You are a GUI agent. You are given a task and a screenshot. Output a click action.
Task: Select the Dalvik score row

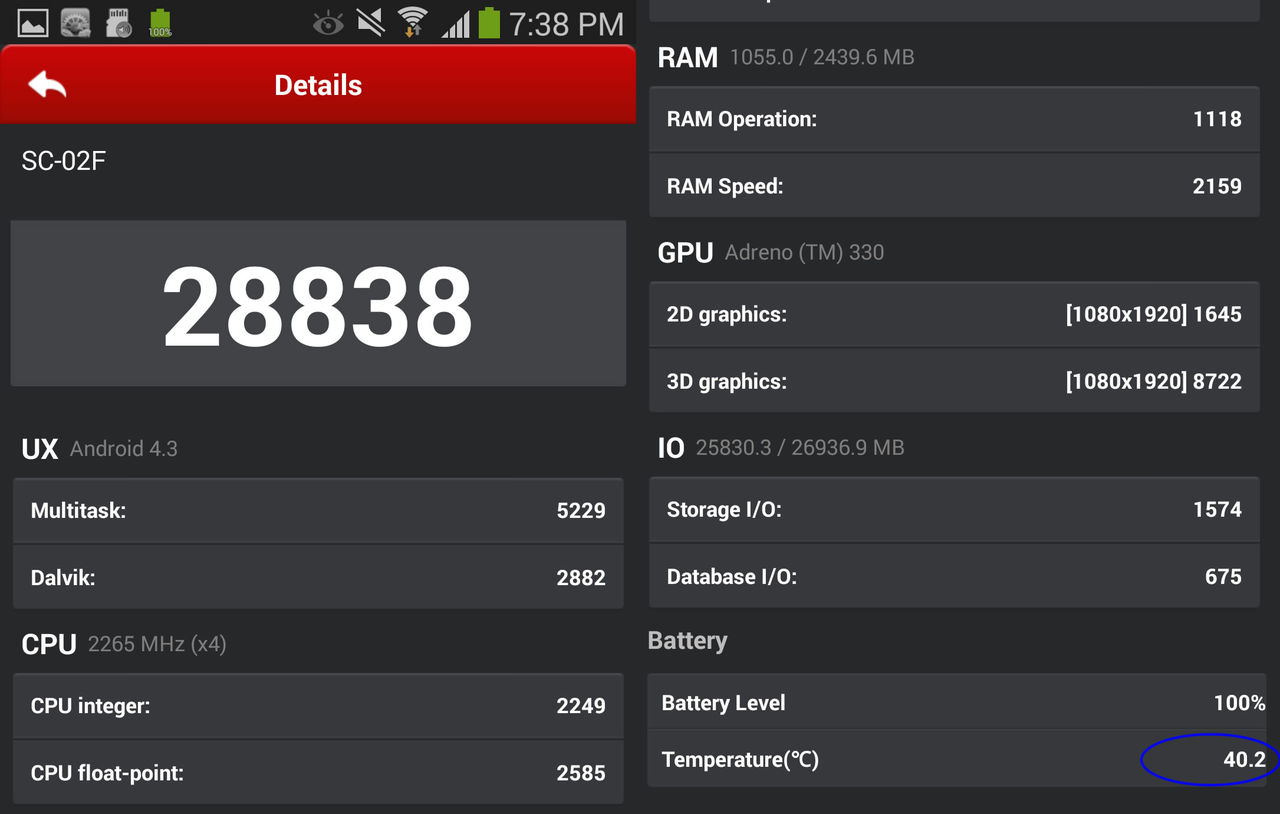click(318, 577)
